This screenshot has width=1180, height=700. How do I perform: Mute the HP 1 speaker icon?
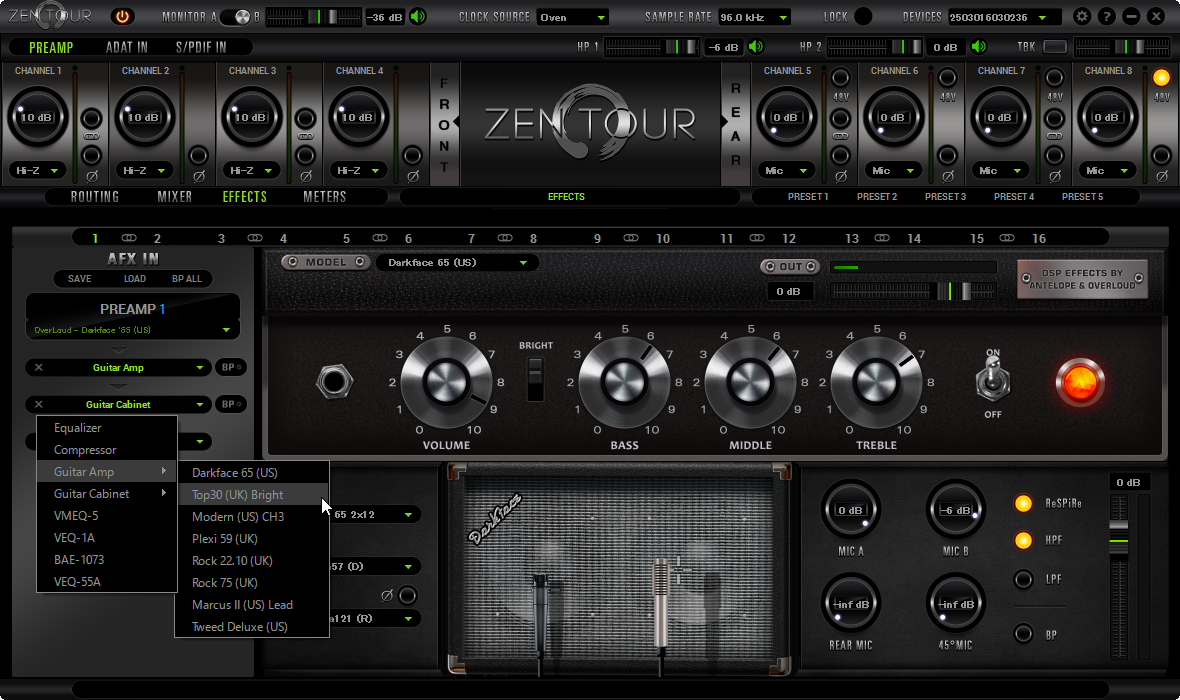[756, 47]
